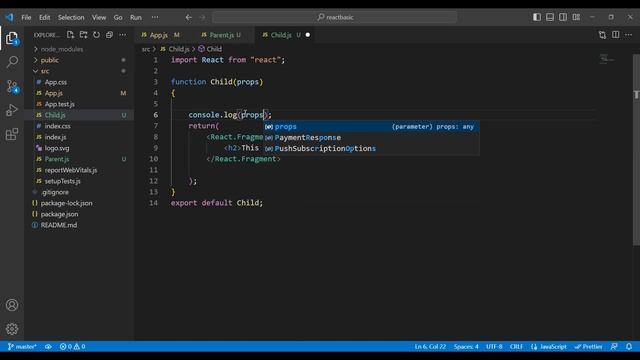Expand the public folder
This screenshot has height=360, width=640.
click(x=50, y=60)
